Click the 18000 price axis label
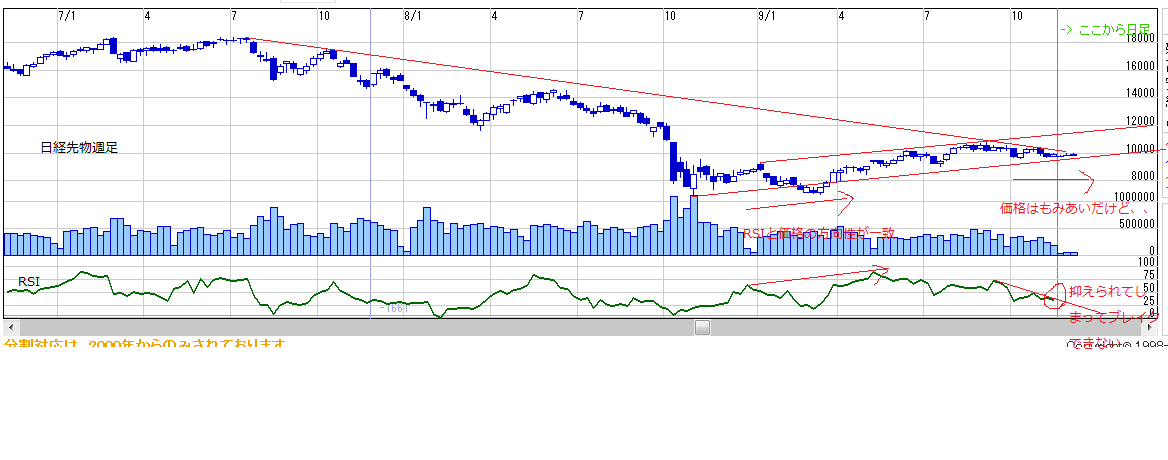This screenshot has width=1168, height=460. [x=1141, y=39]
